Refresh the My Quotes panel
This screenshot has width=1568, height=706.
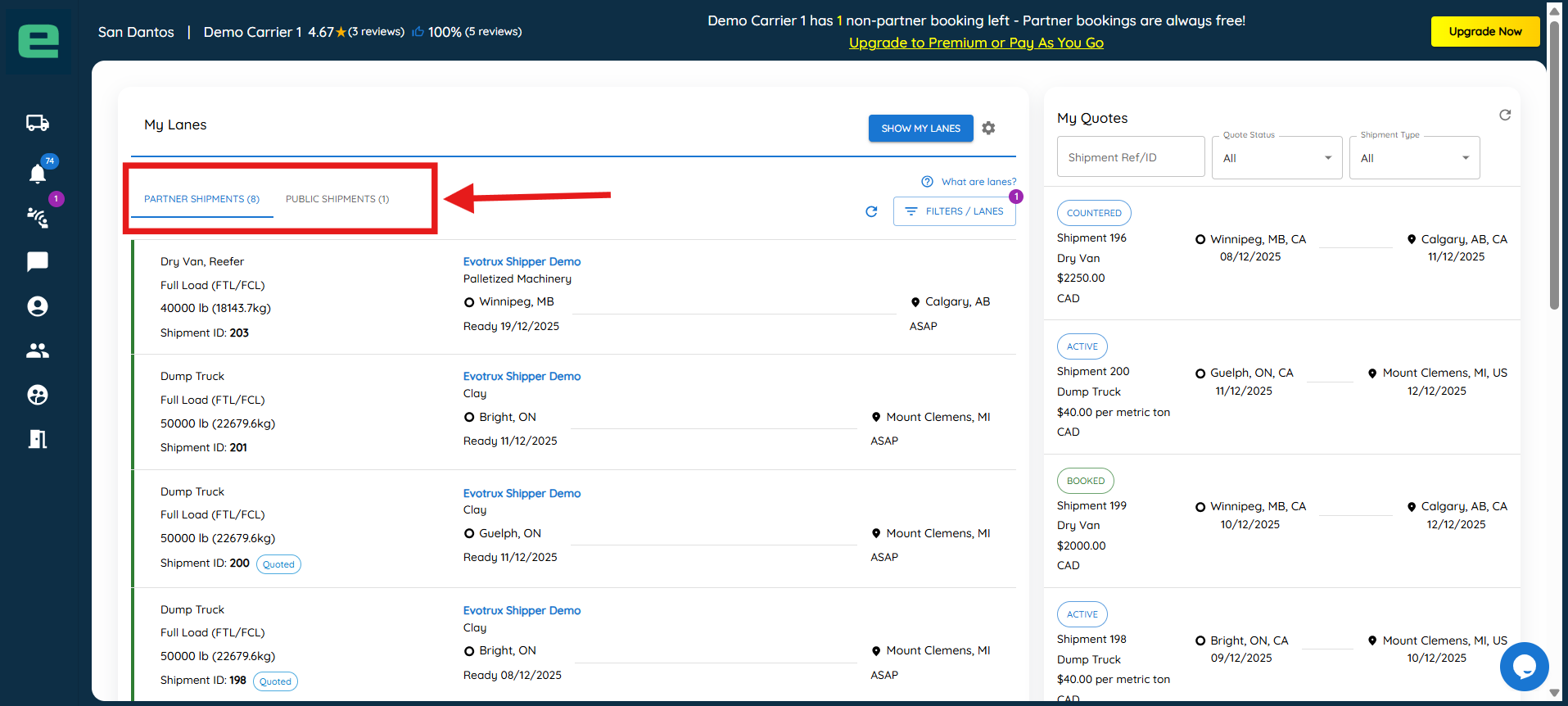pos(1505,115)
